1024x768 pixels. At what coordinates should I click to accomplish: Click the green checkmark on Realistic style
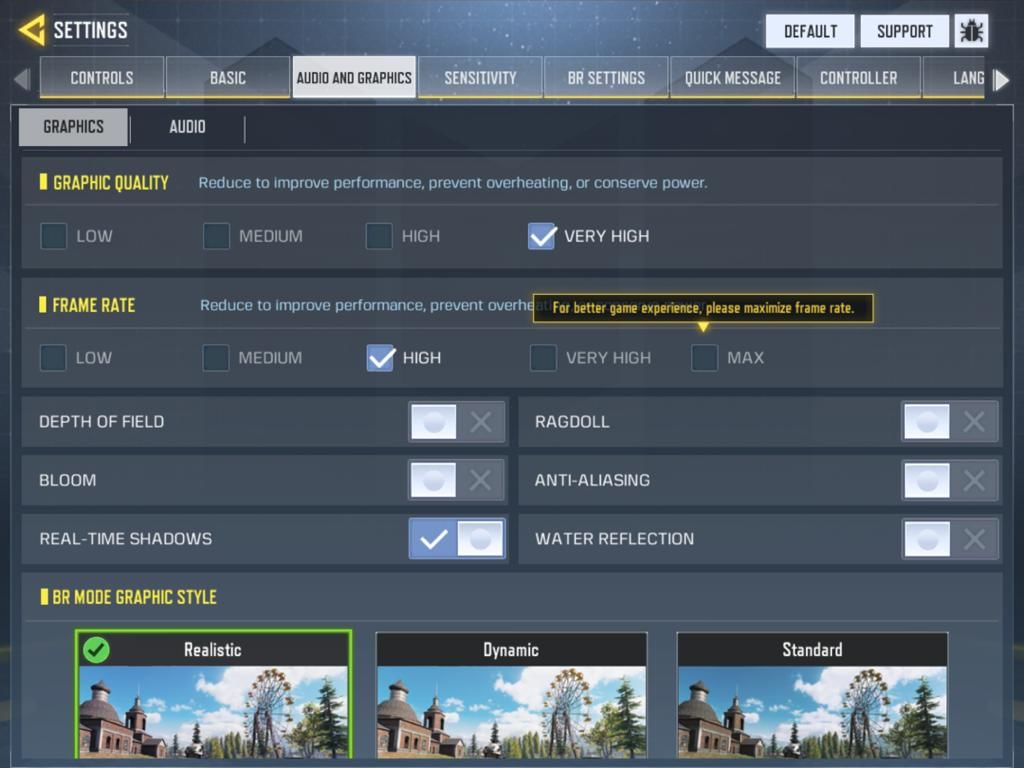97,650
